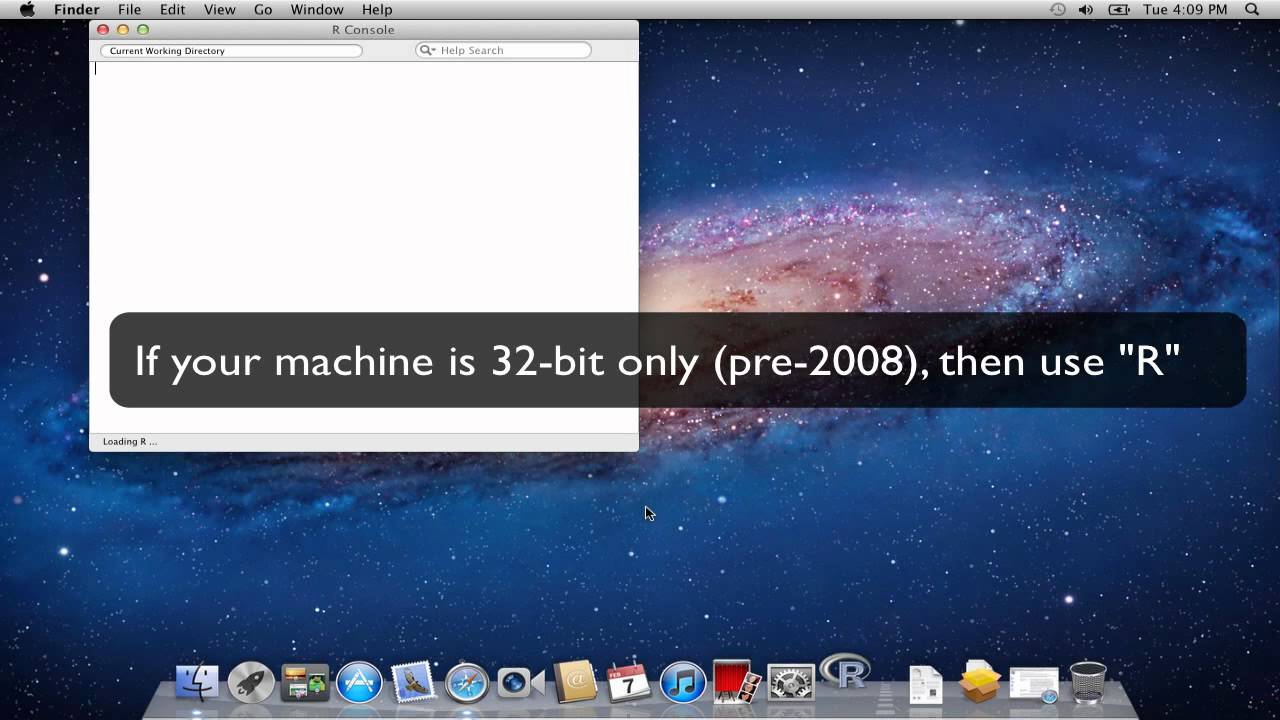Open FaceTime camera icon in Dock
This screenshot has height=720, width=1280.
[x=521, y=683]
